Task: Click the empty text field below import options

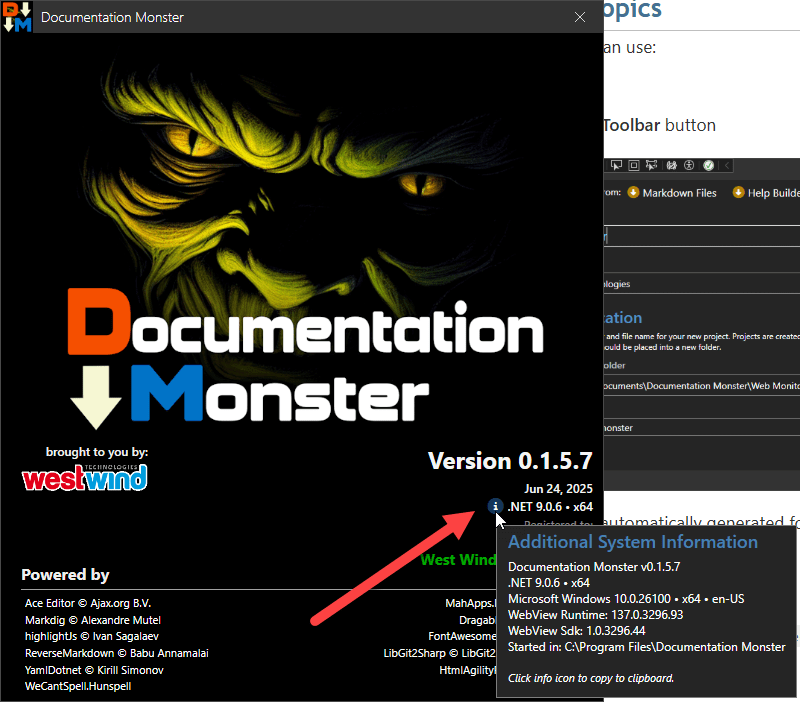Action: pos(702,236)
